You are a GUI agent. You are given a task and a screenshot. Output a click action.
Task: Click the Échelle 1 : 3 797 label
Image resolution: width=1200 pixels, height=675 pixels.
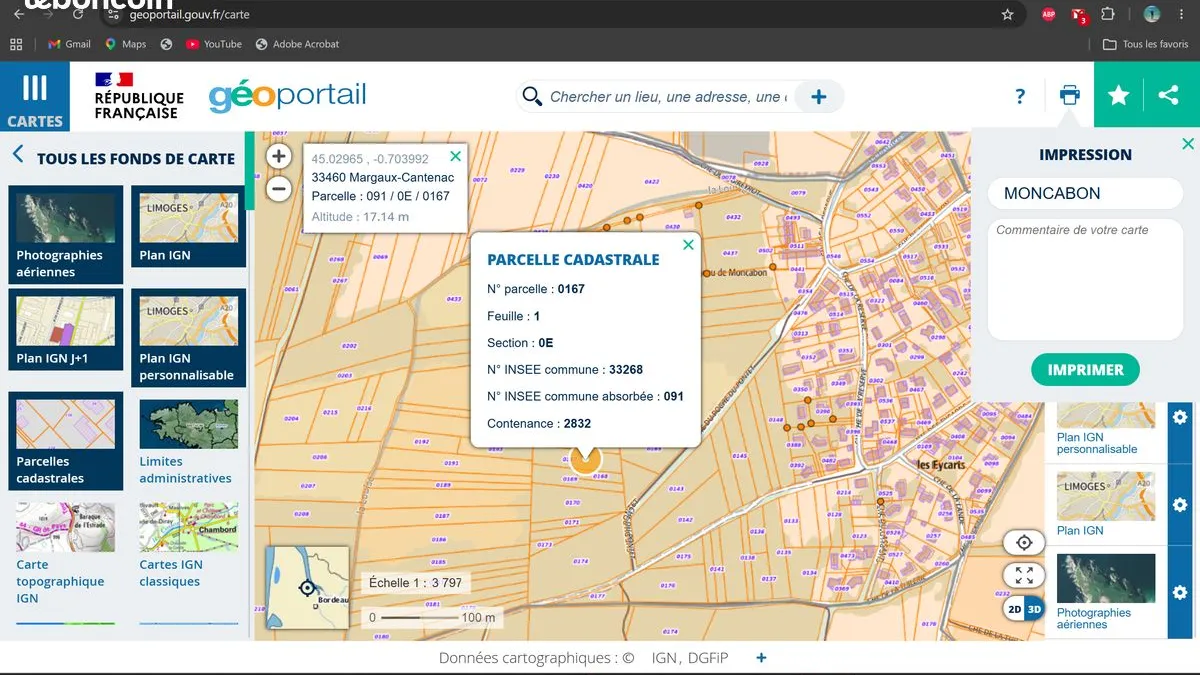[x=415, y=582]
